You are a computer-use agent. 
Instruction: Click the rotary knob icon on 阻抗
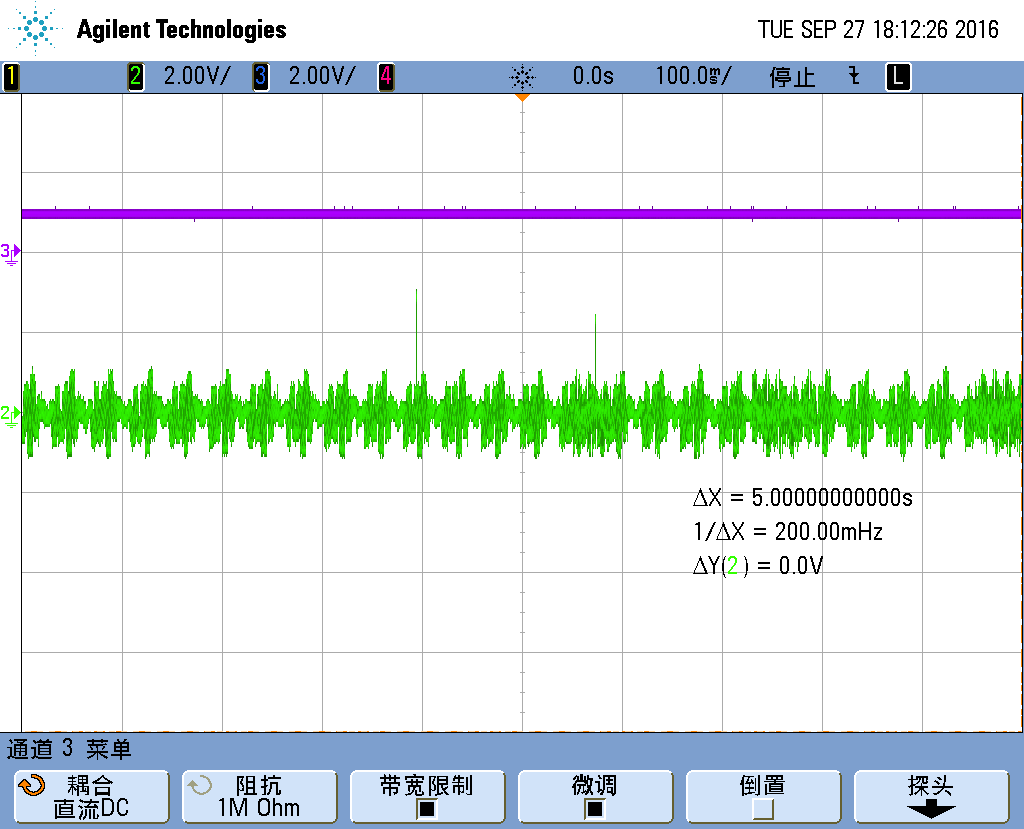coord(200,785)
